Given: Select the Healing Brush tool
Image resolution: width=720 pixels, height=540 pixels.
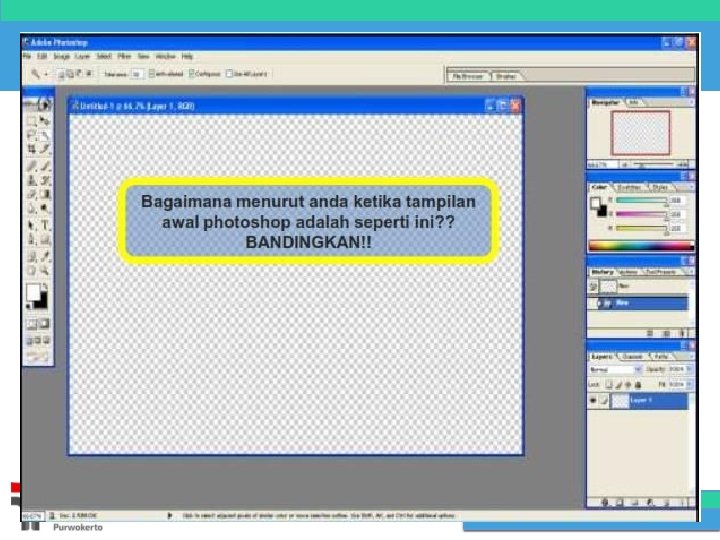Looking at the screenshot, I should pyautogui.click(x=32, y=166).
